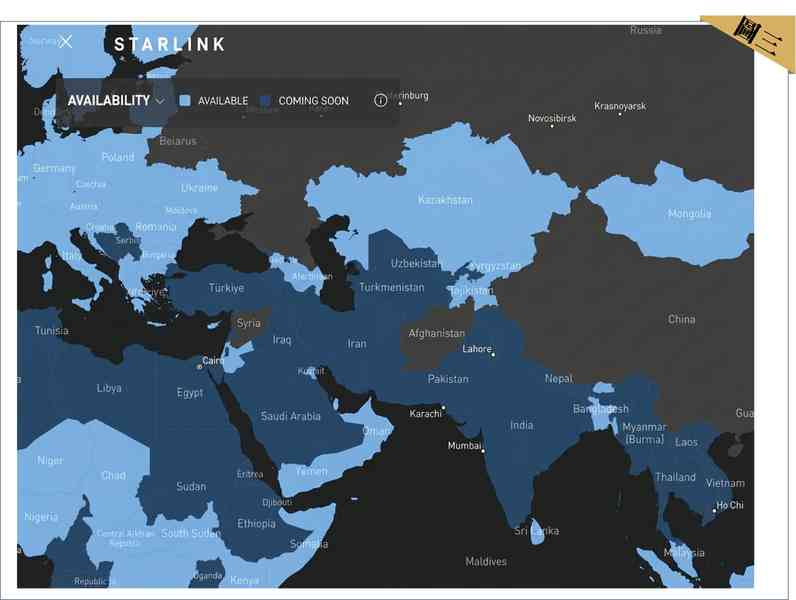Click the Ho Chi city marker dot
The height and width of the screenshot is (600, 796).
coord(714,511)
